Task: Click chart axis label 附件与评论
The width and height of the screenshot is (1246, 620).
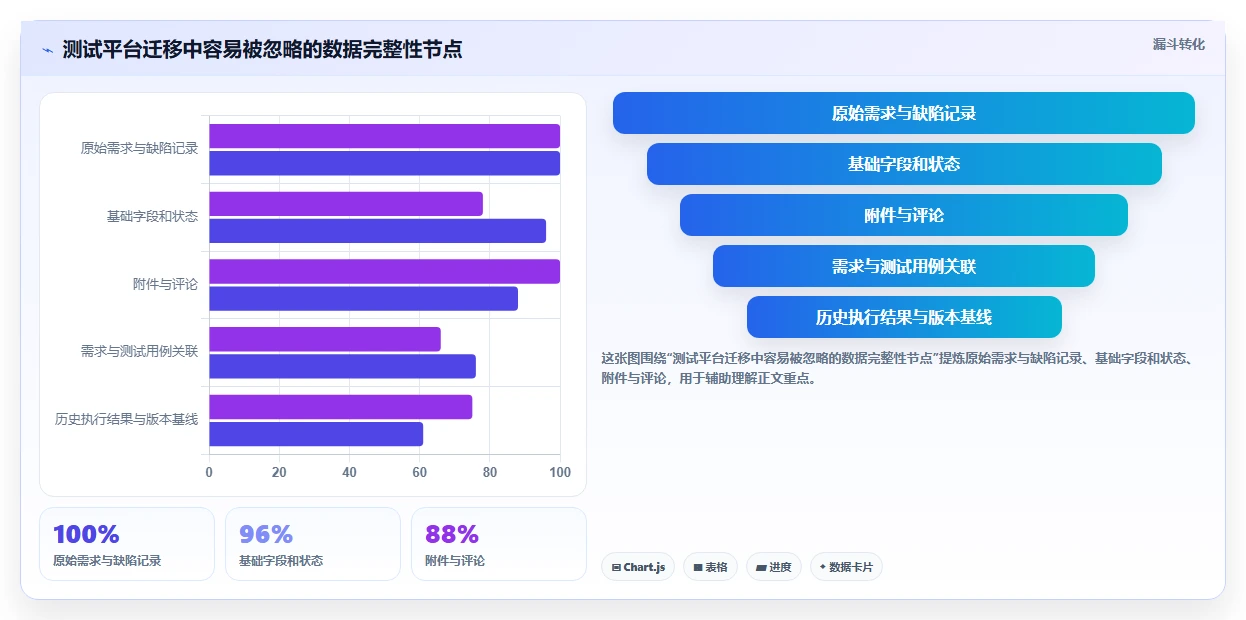Action: (165, 284)
